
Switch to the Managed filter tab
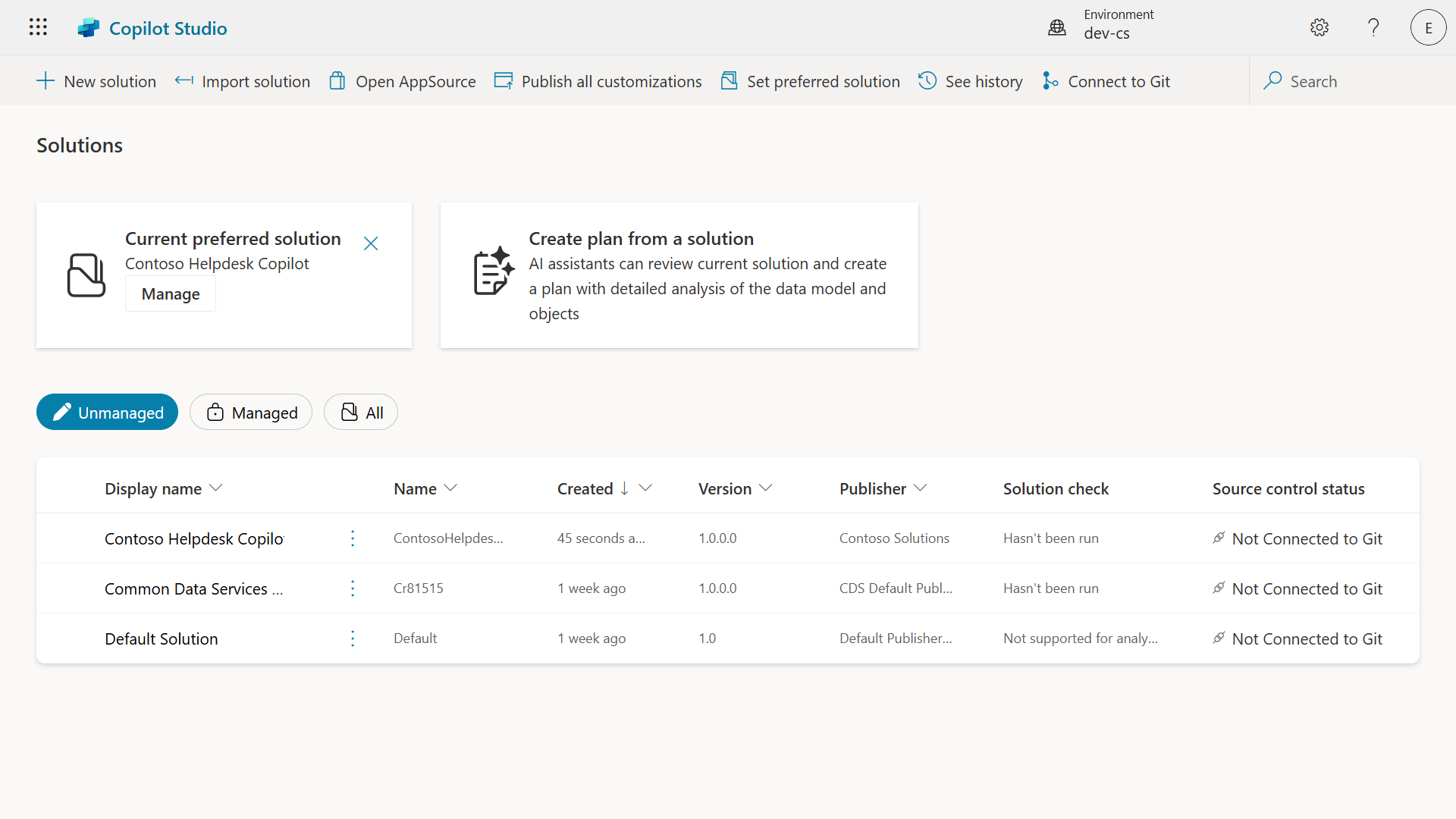pos(251,413)
